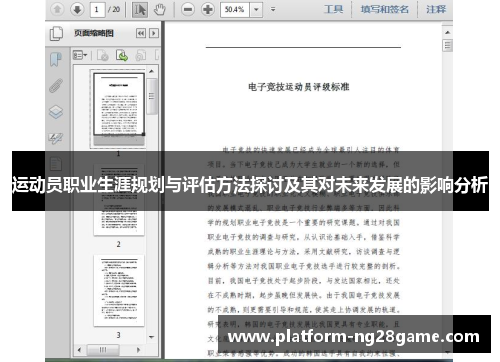Click the document title 电子竞技运动员评级标准

[299, 87]
